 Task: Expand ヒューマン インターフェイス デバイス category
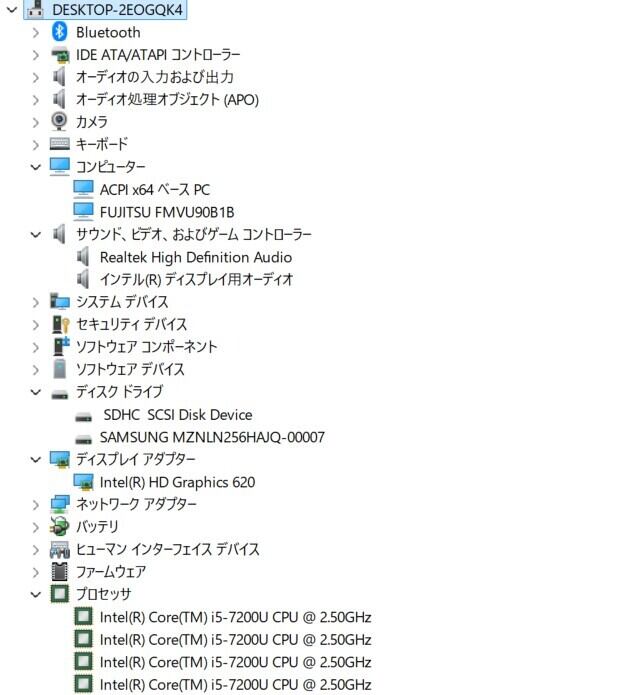point(36,550)
